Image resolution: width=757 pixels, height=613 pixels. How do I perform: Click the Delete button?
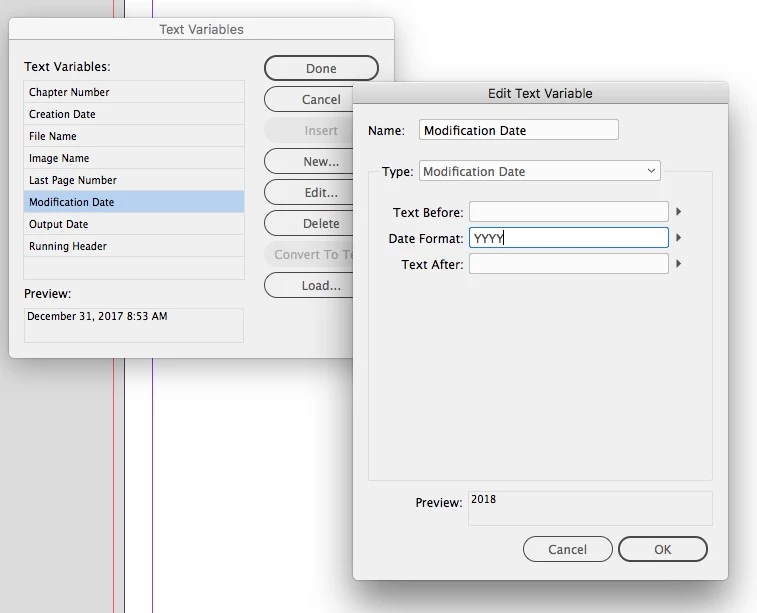coord(309,223)
